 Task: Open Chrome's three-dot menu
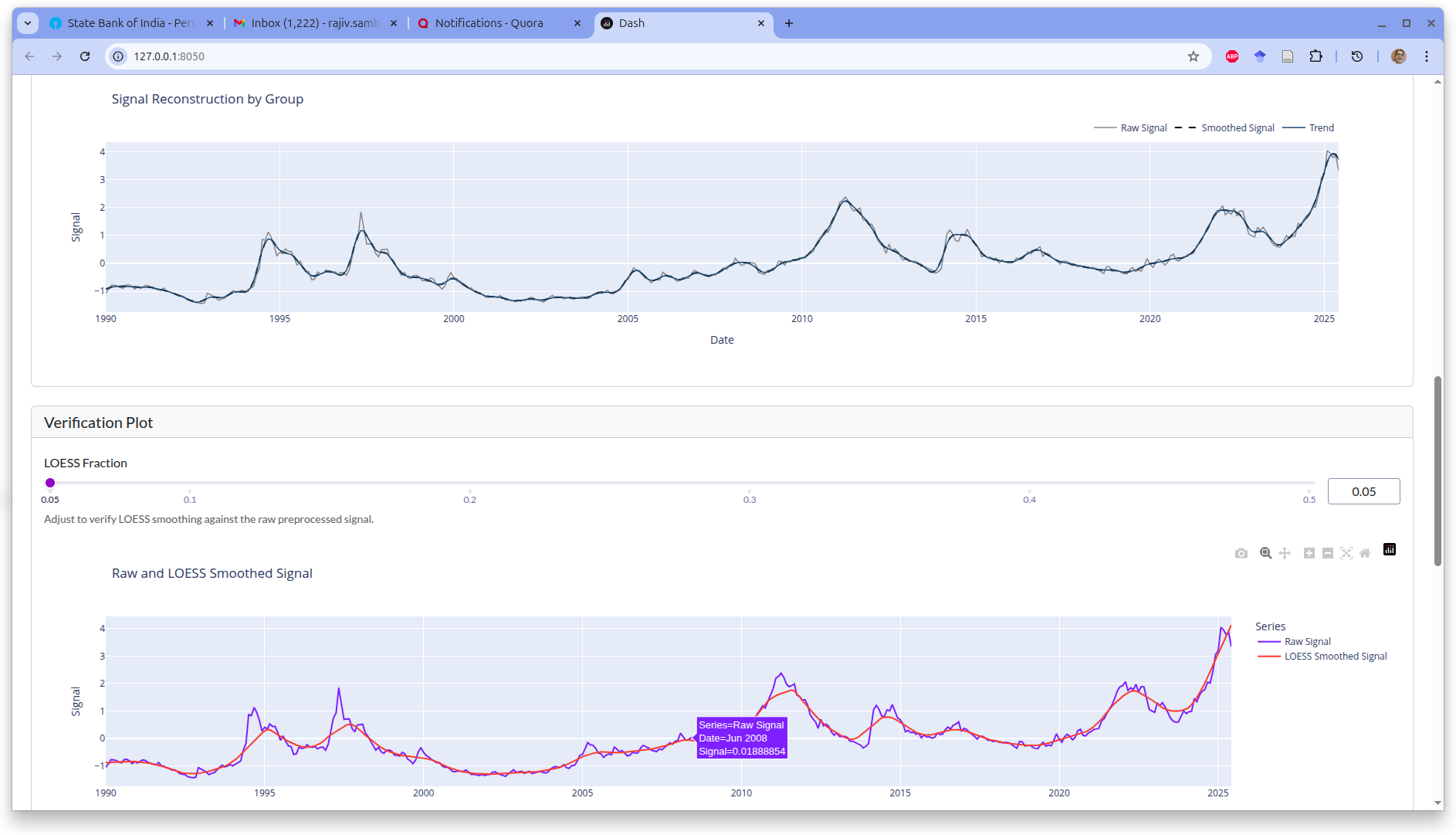point(1427,56)
